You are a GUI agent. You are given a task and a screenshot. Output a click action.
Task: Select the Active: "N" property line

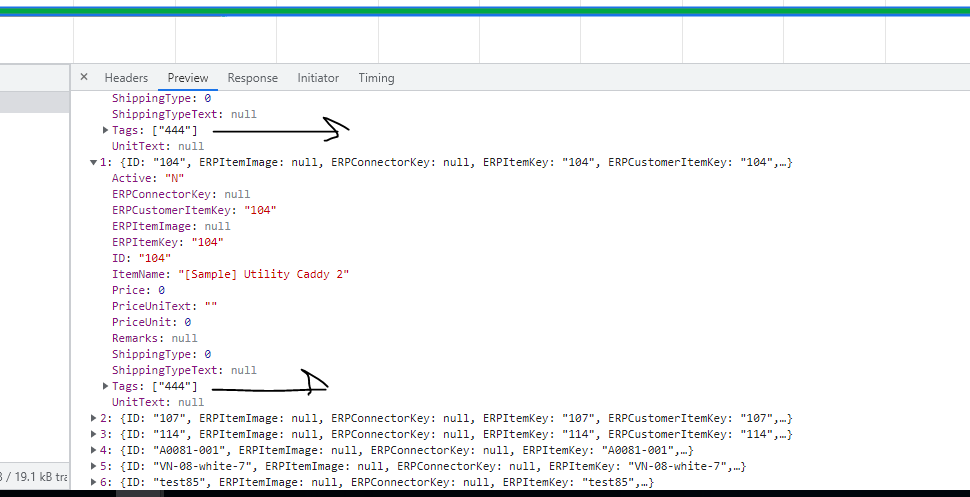click(141, 178)
